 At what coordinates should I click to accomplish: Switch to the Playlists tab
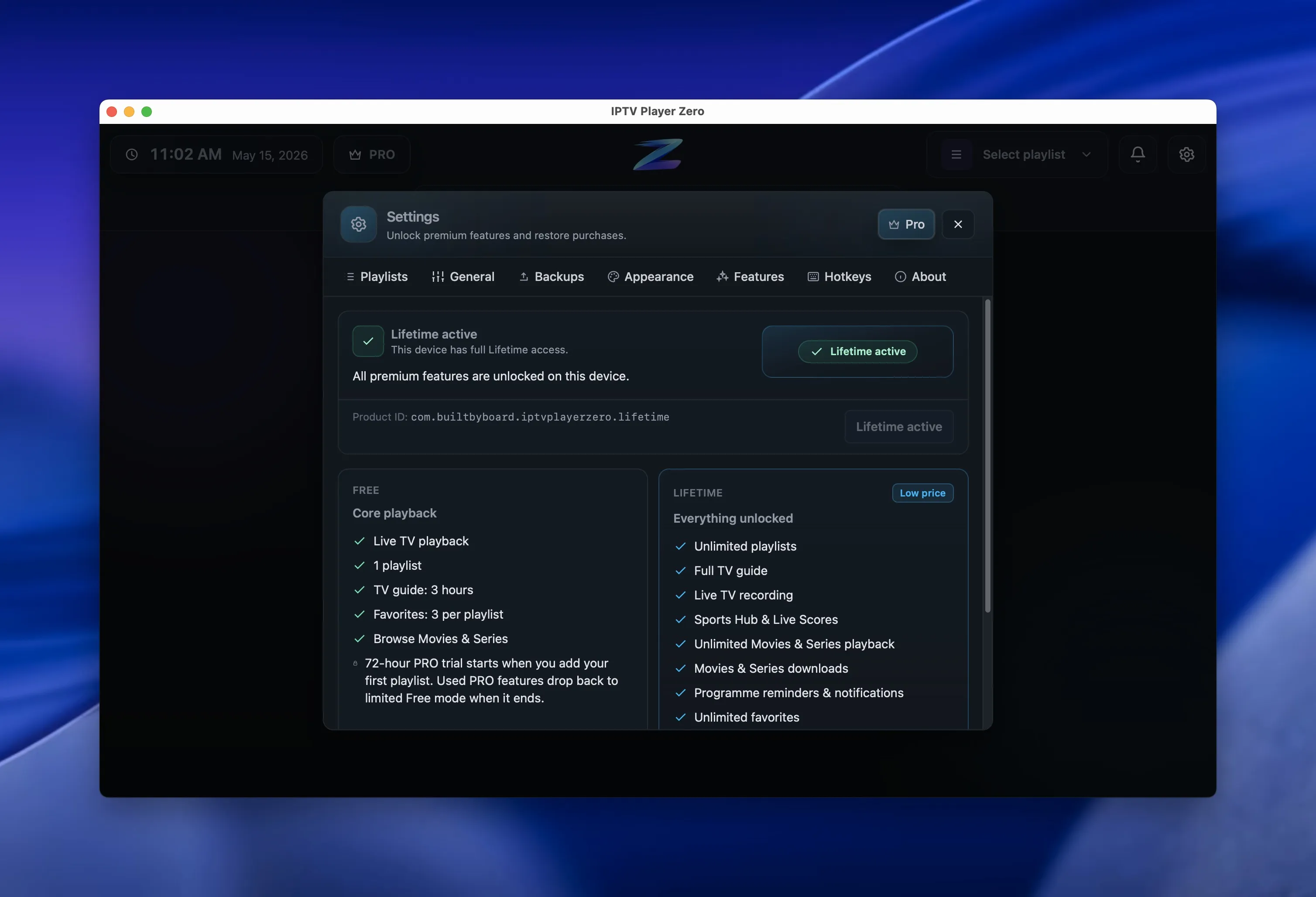click(377, 276)
